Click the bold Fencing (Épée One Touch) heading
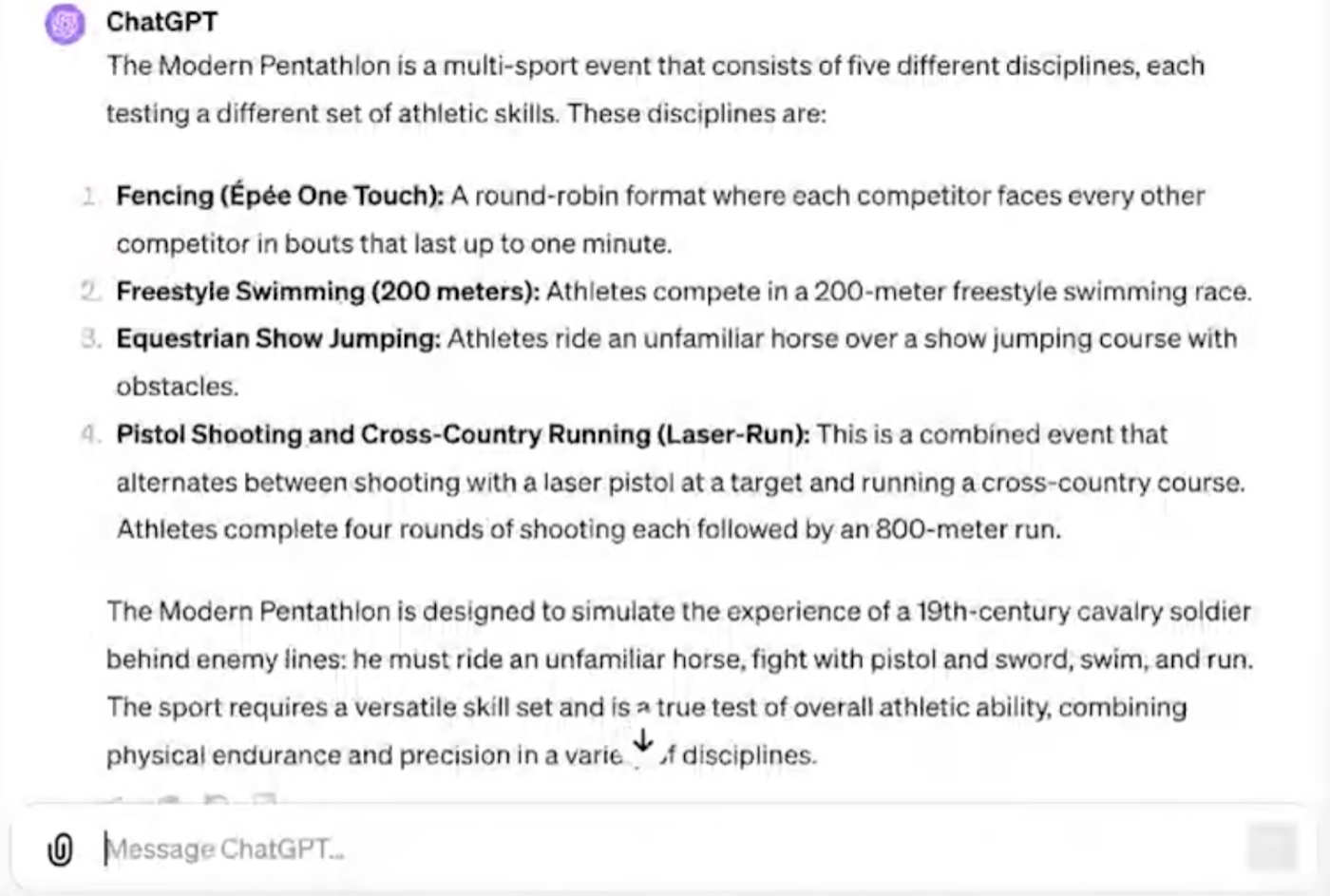1330x896 pixels. [280, 196]
